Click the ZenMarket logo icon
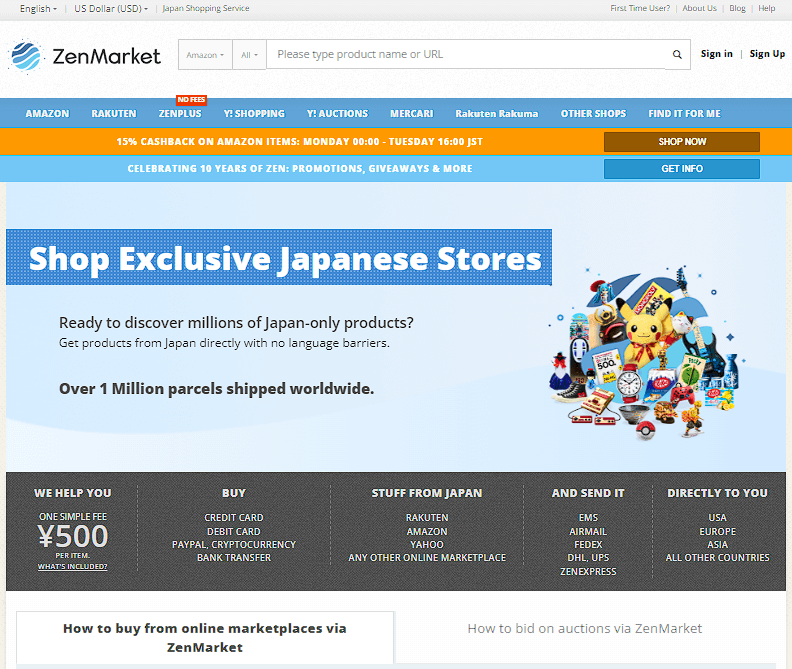This screenshot has width=792, height=669. click(26, 56)
